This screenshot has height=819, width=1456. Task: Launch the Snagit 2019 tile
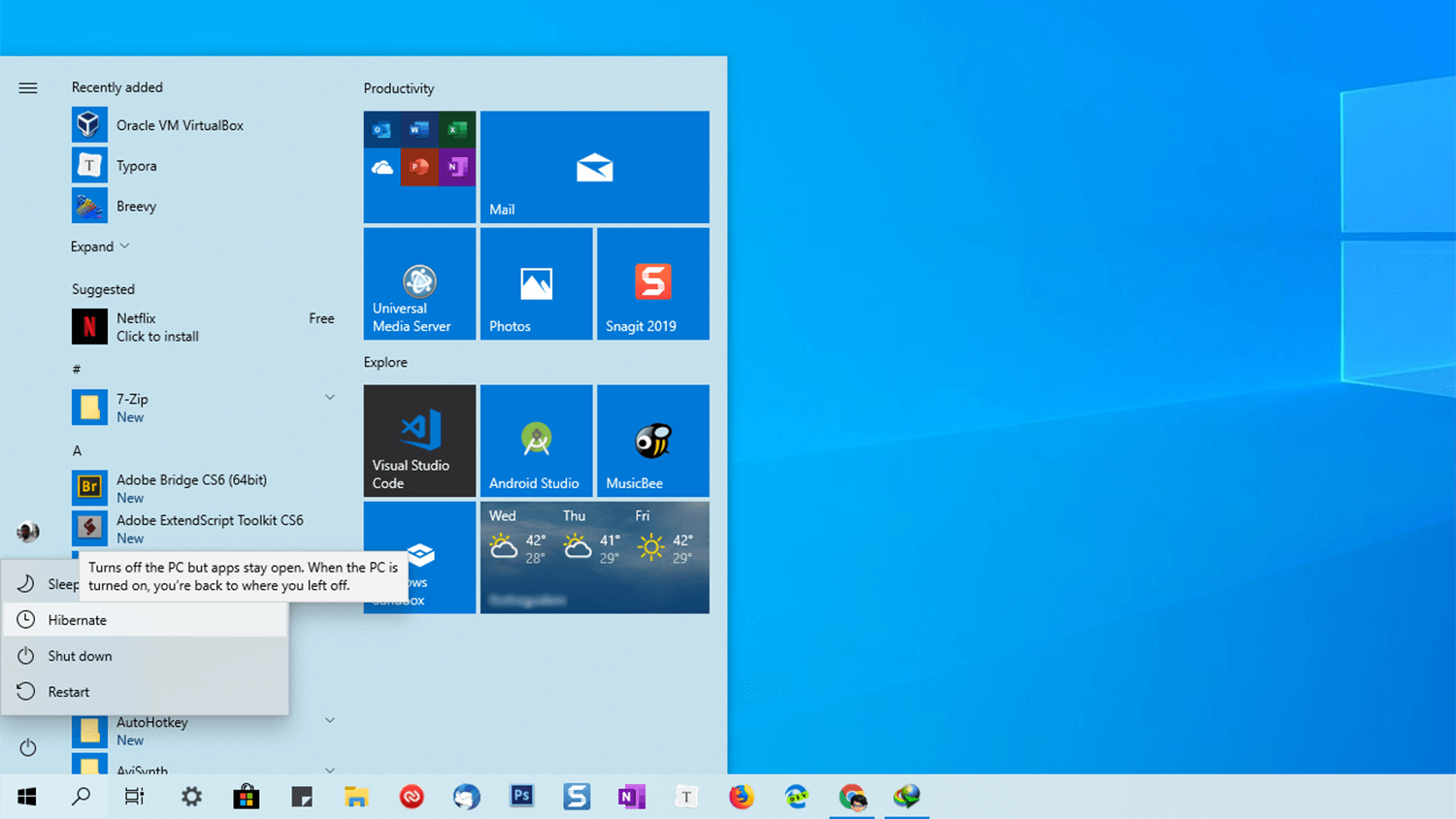pyautogui.click(x=653, y=283)
